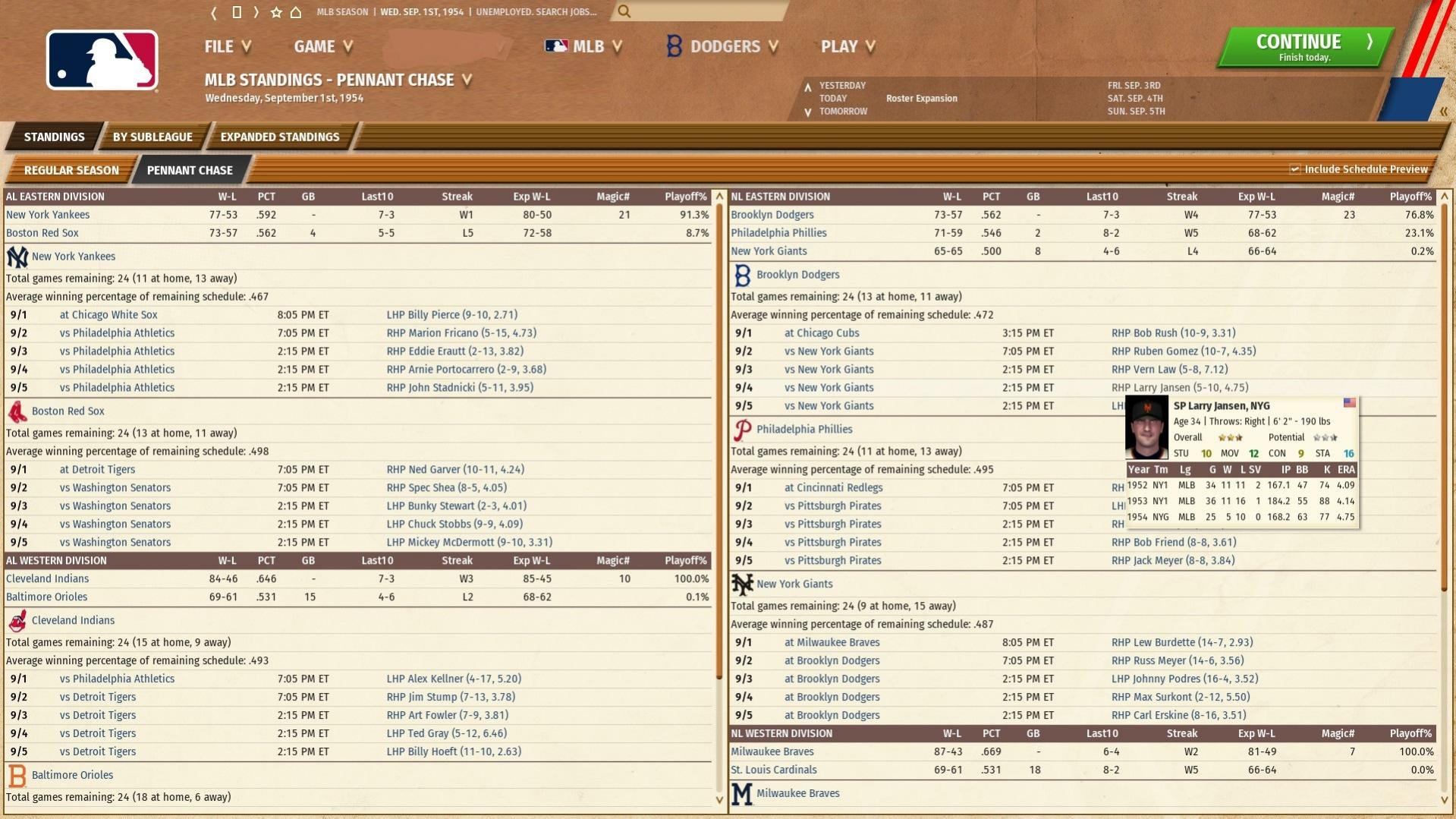The width and height of the screenshot is (1456, 819).
Task: Expand the DODGERS team menu
Action: tap(722, 46)
